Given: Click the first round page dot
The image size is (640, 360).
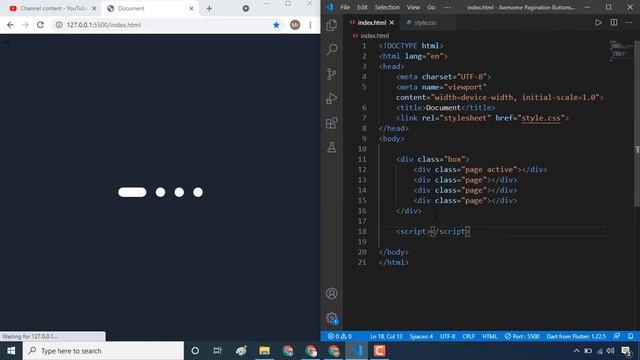Looking at the screenshot, I should [160, 192].
